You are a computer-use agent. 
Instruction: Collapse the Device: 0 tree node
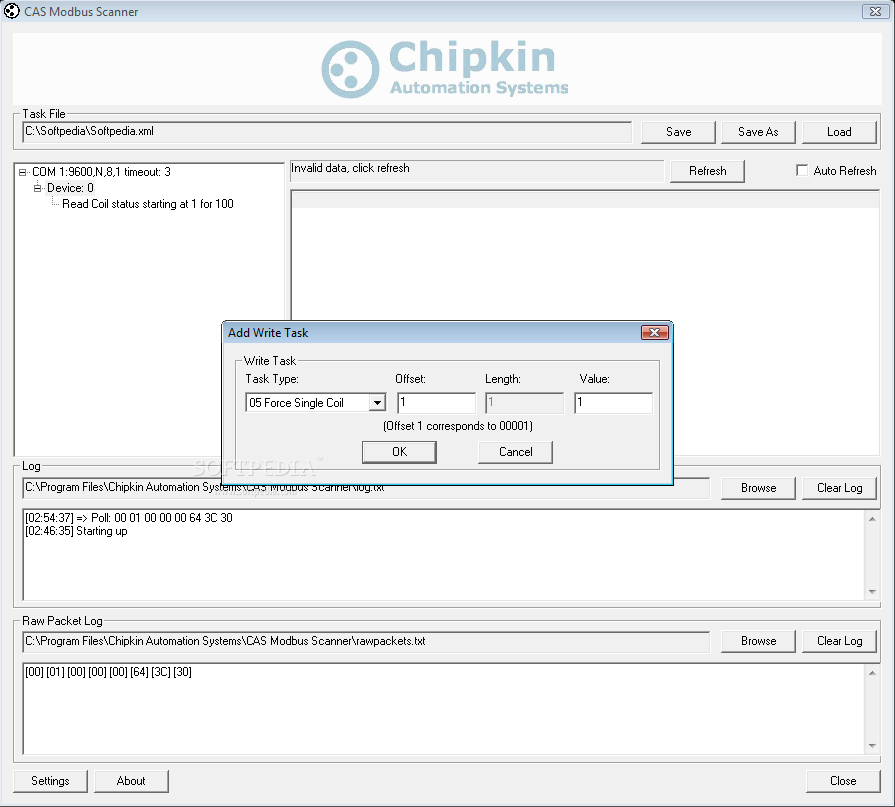pos(38,188)
